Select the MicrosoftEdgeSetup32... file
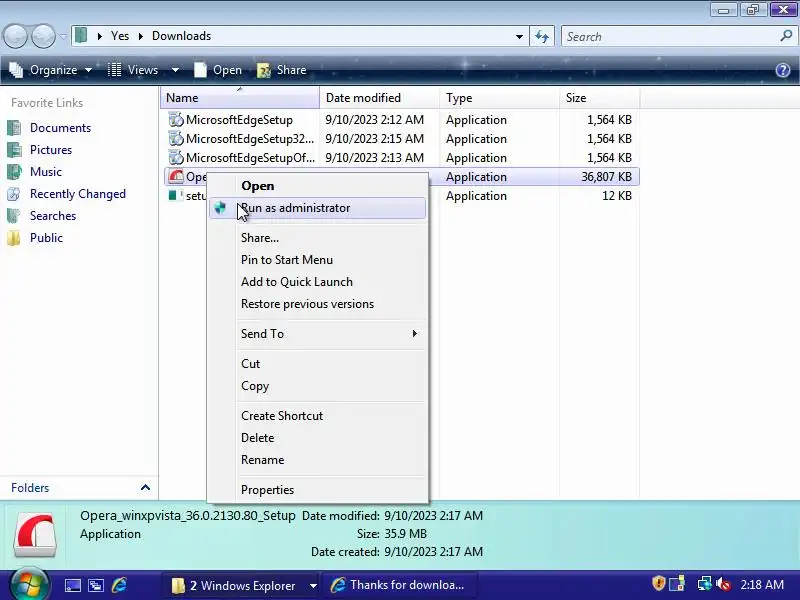This screenshot has width=800, height=600. [250, 139]
